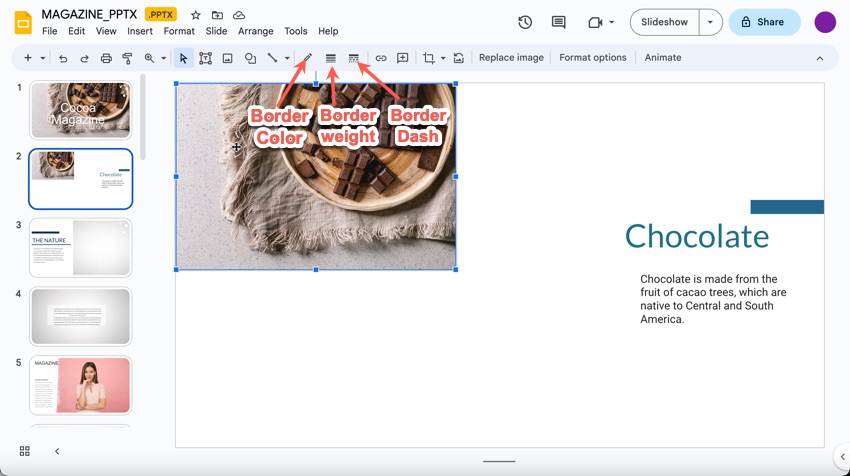This screenshot has height=476, width=850.
Task: Click the speaker notes drag handle
Action: click(x=499, y=461)
